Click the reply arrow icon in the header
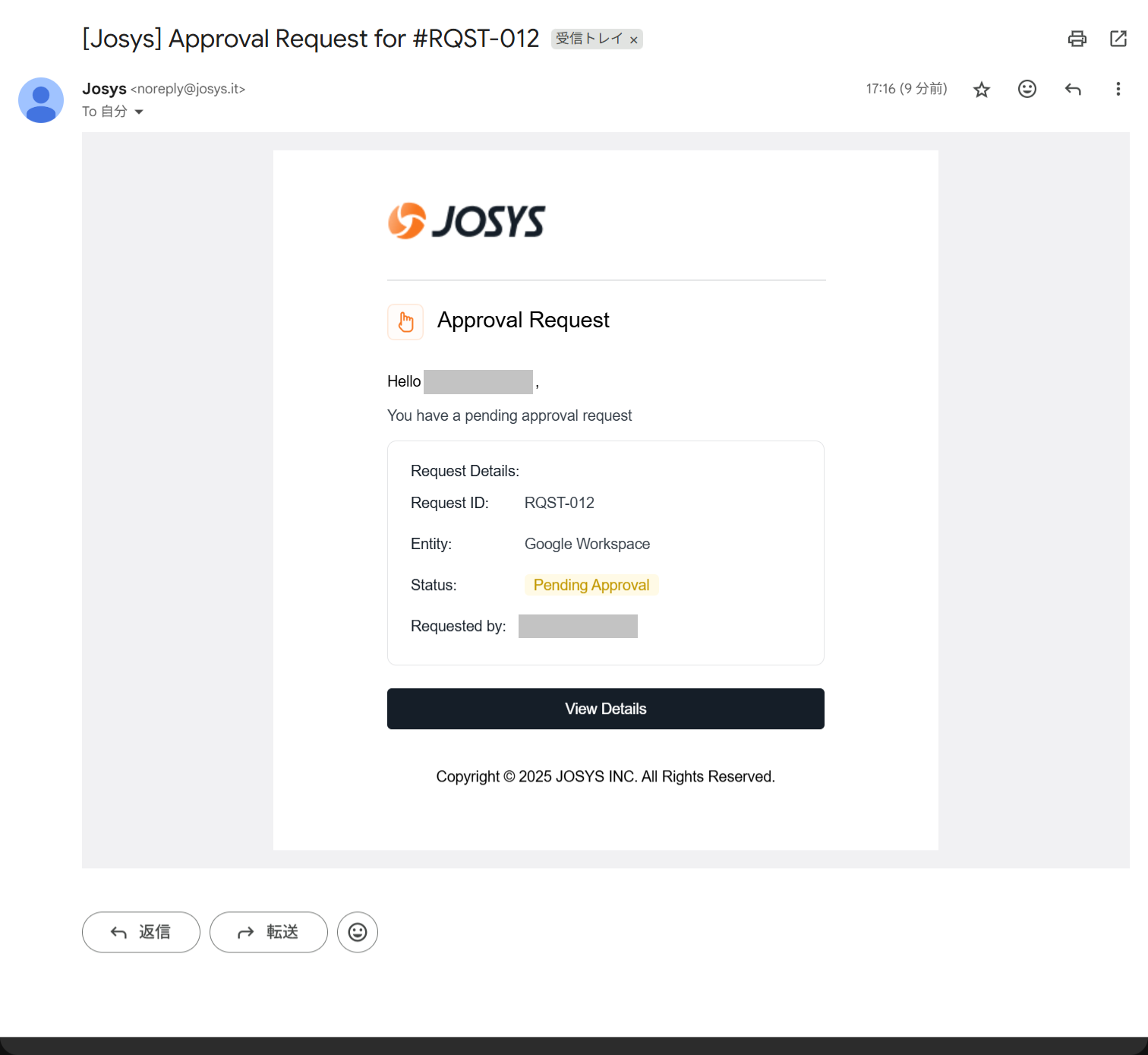This screenshot has height=1055, width=1148. click(x=1072, y=90)
